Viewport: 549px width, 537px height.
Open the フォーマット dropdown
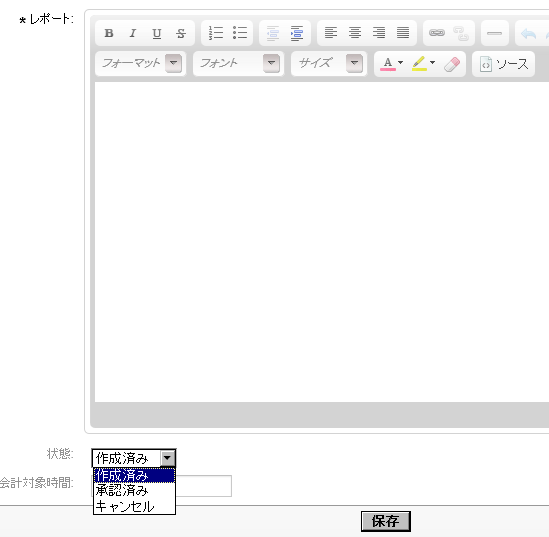pos(140,64)
